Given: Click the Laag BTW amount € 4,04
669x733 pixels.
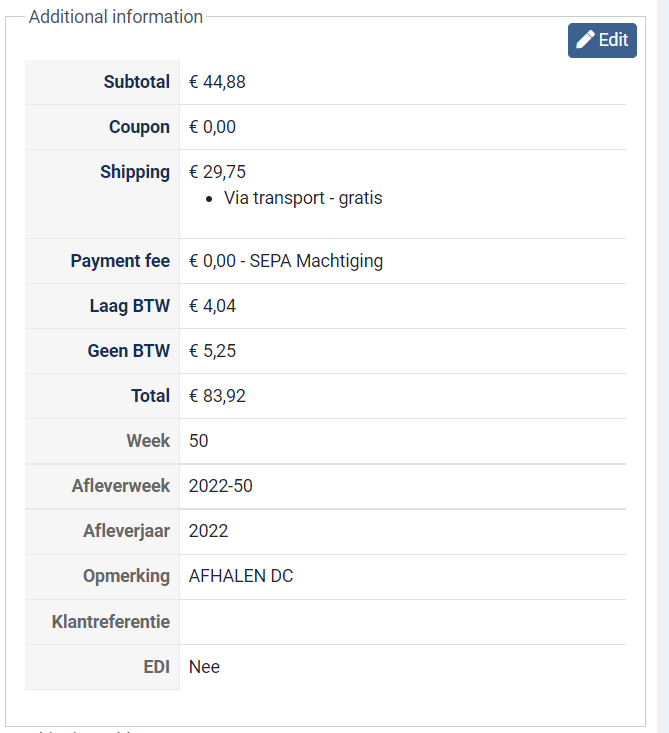Looking at the screenshot, I should pyautogui.click(x=212, y=306).
